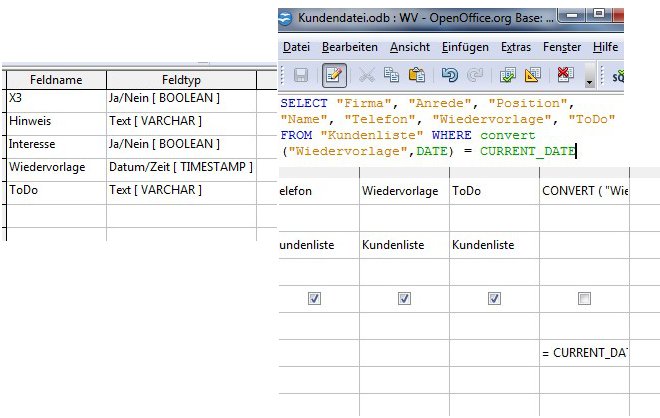Select the Wiedervorlage field name row in the table
This screenshot has height=418, width=660.
pyautogui.click(x=55, y=166)
